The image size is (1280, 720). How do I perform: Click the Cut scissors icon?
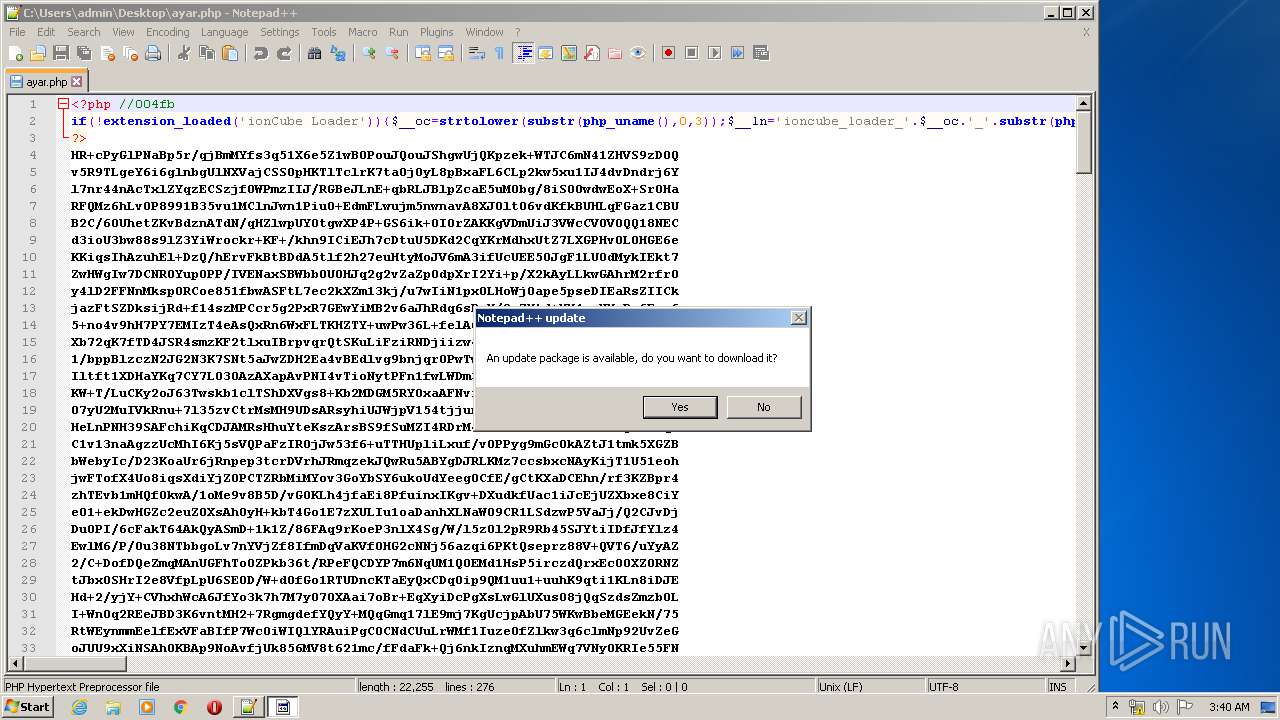click(183, 53)
